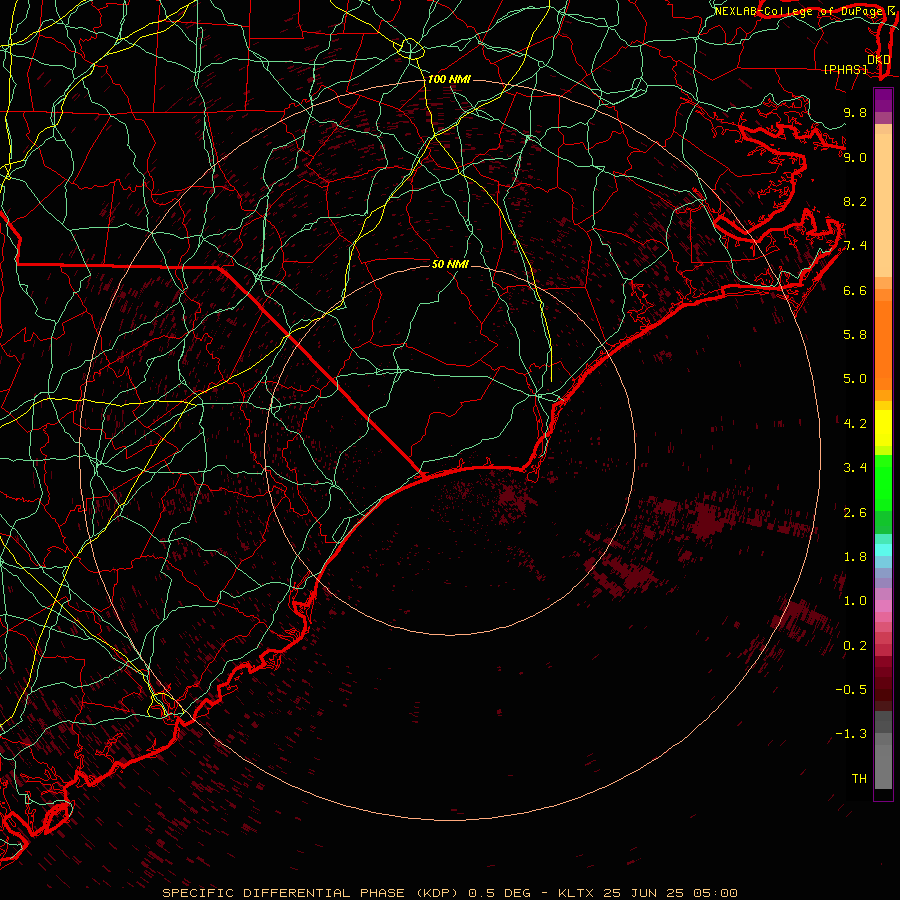
Task: Click the 4.2 value on the color scale
Action: pyautogui.click(x=855, y=424)
